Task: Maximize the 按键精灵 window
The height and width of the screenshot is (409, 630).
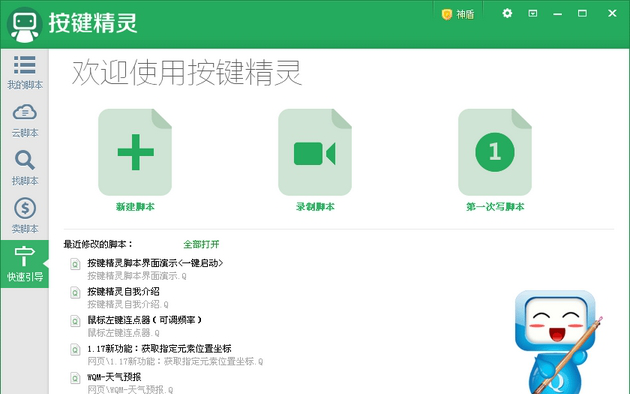Action: click(582, 14)
